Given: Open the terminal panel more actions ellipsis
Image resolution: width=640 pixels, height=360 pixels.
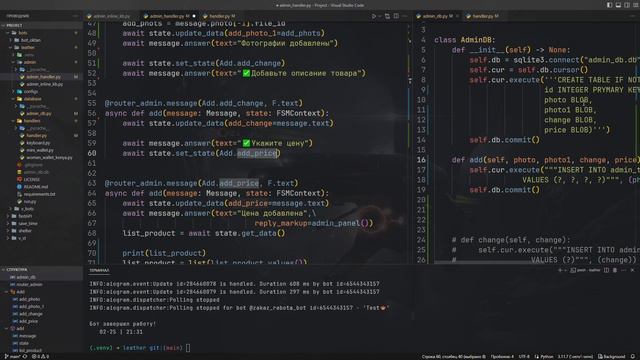Looking at the screenshot, I should click(624, 270).
